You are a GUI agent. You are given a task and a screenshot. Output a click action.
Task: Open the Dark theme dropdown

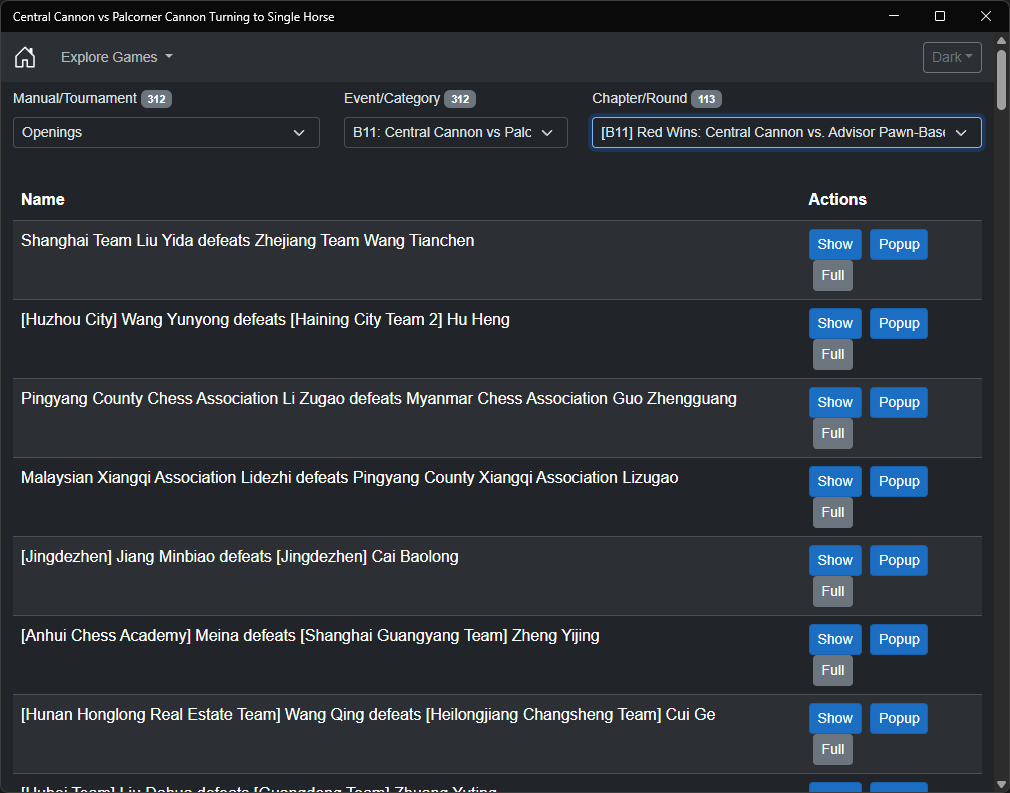pos(952,57)
